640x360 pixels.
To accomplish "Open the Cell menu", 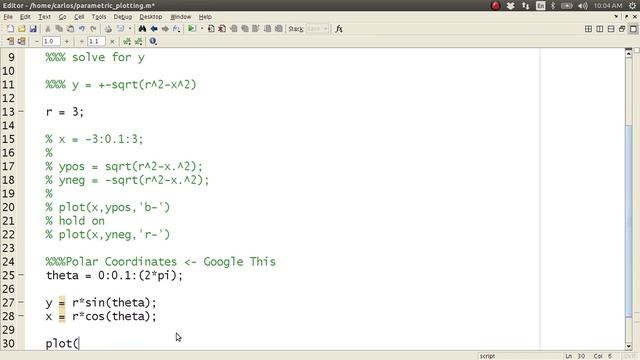I will 79,17.
